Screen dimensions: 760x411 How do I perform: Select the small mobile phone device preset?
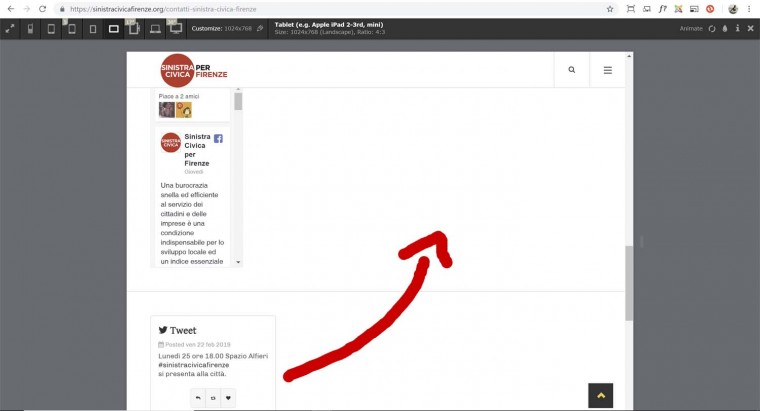[x=30, y=29]
